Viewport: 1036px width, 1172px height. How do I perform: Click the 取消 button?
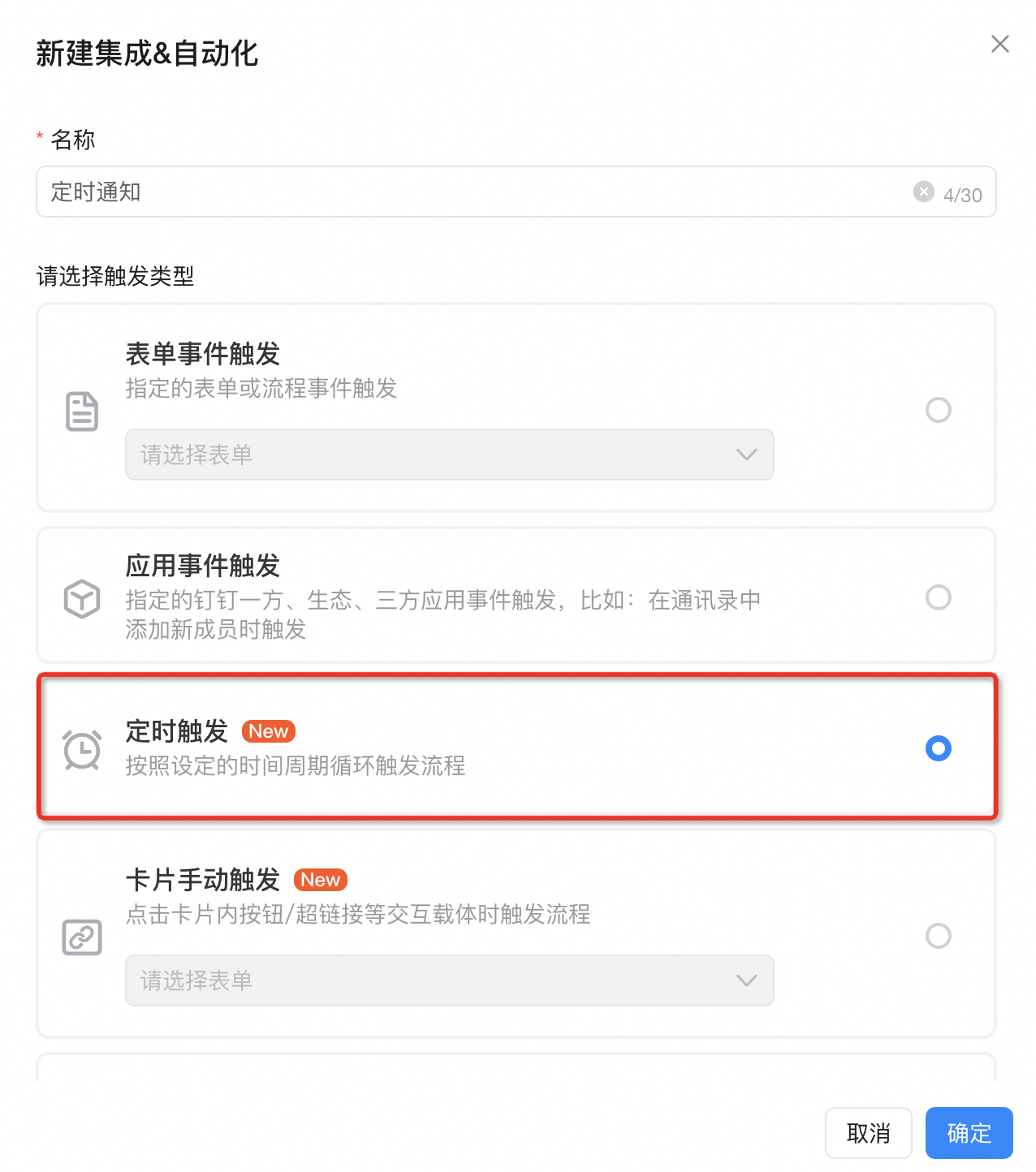tap(869, 1133)
